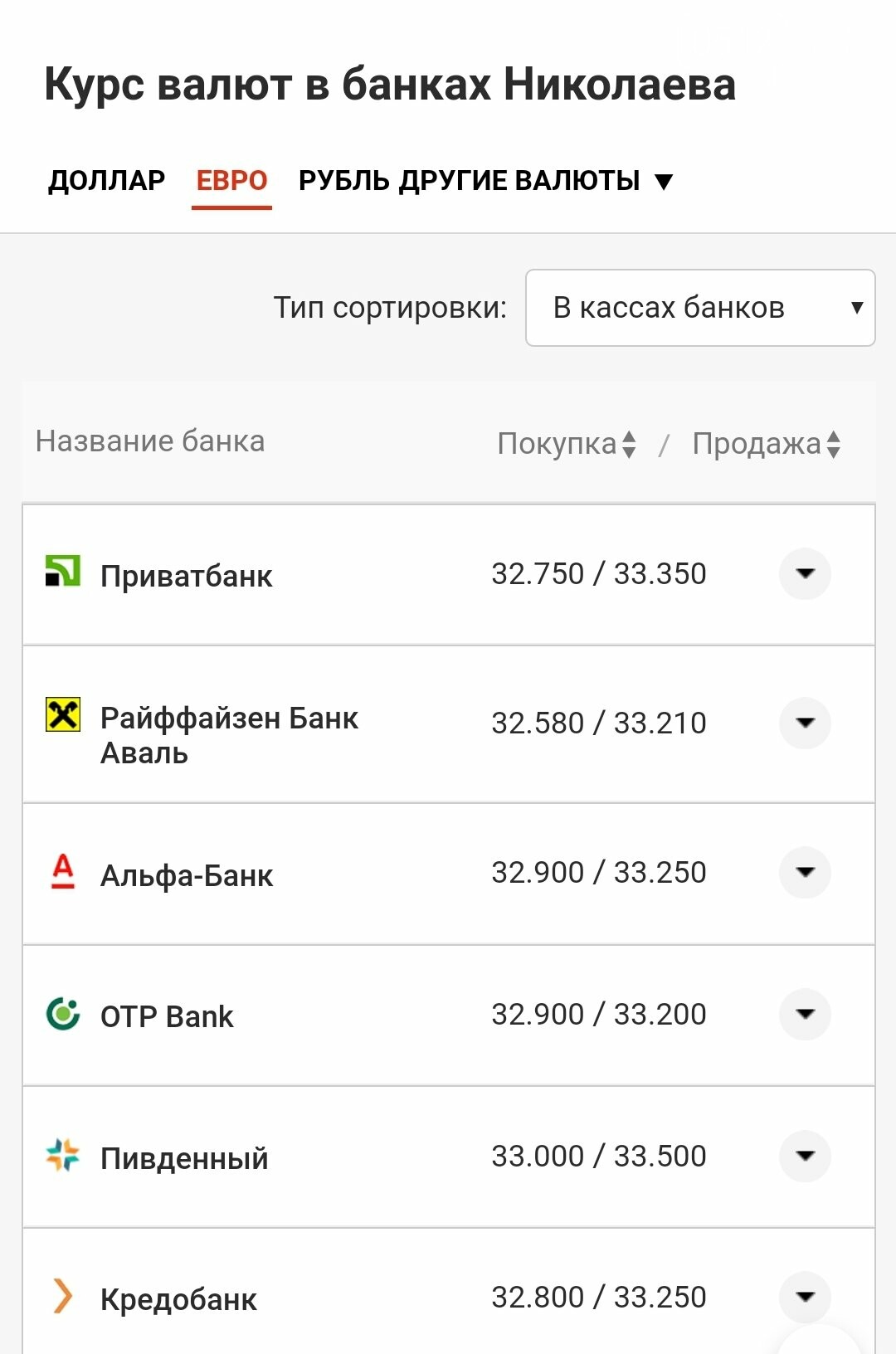The image size is (896, 1354).
Task: Switch to the ДОЛЛАР tab
Action: pos(106,180)
